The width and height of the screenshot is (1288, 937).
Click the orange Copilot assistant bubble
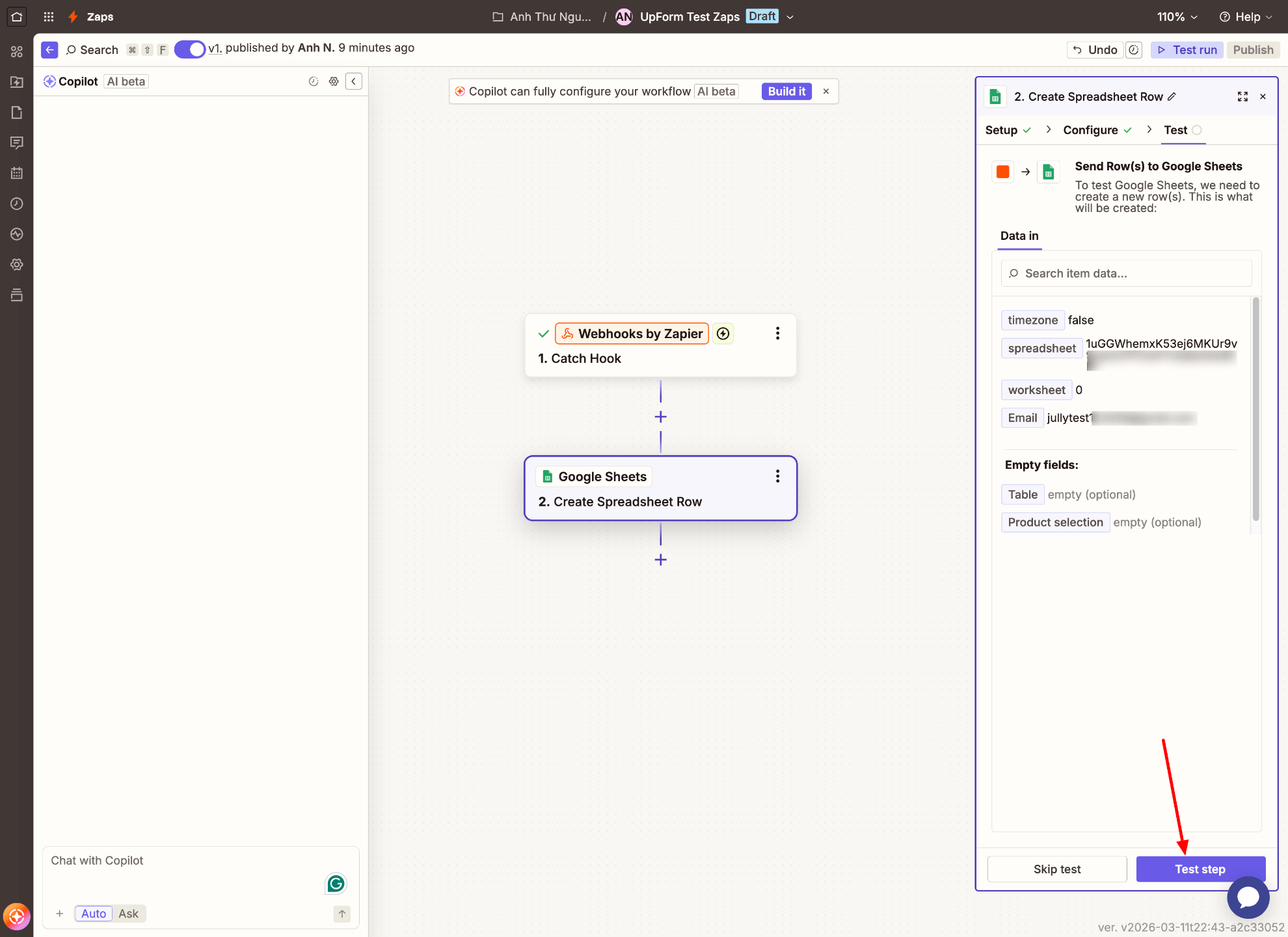click(x=17, y=916)
